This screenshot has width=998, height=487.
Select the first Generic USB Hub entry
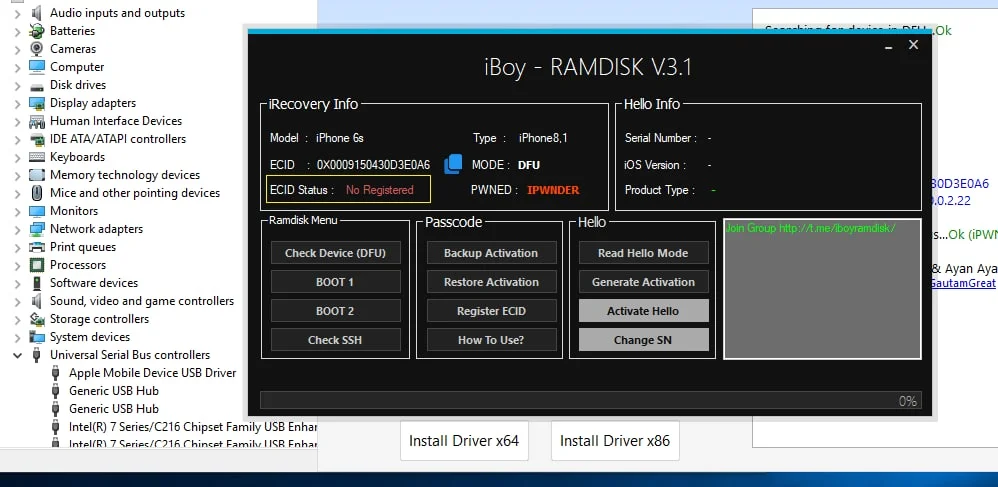[x=114, y=391]
